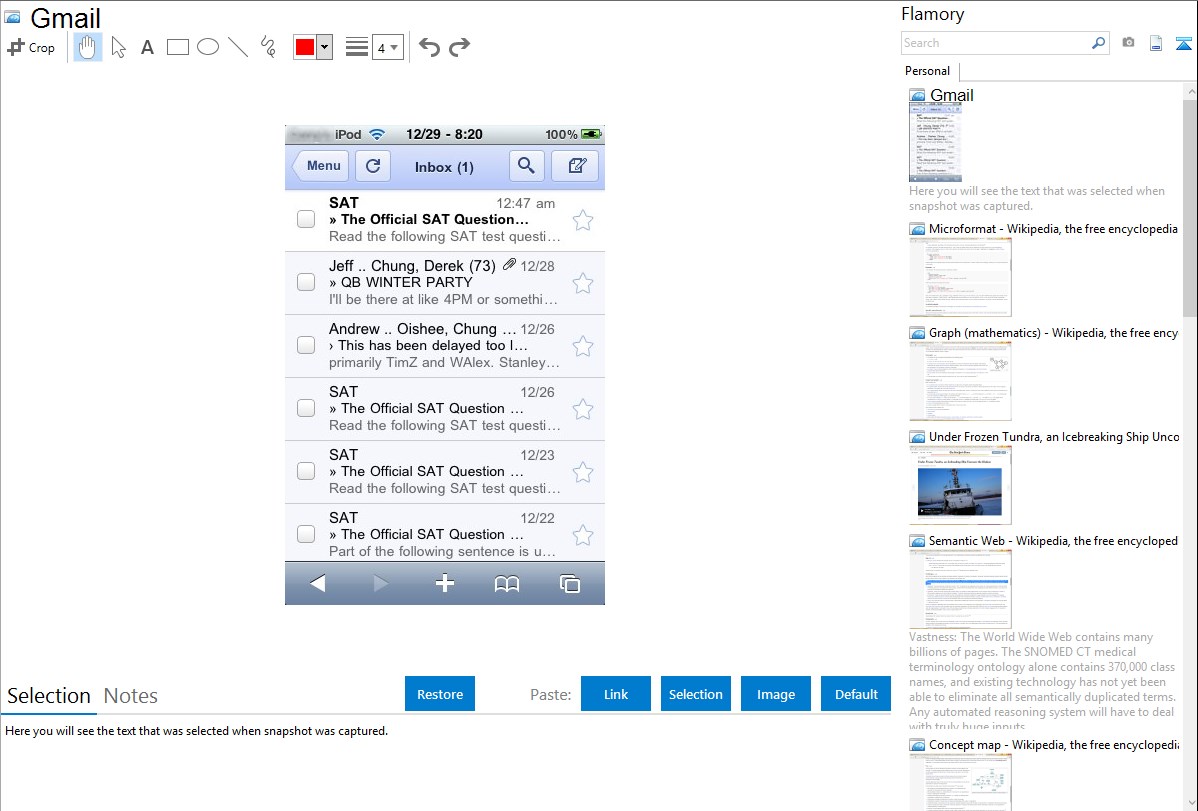Click the blue upload icon in Flamory panel
The image size is (1198, 811).
[1183, 43]
